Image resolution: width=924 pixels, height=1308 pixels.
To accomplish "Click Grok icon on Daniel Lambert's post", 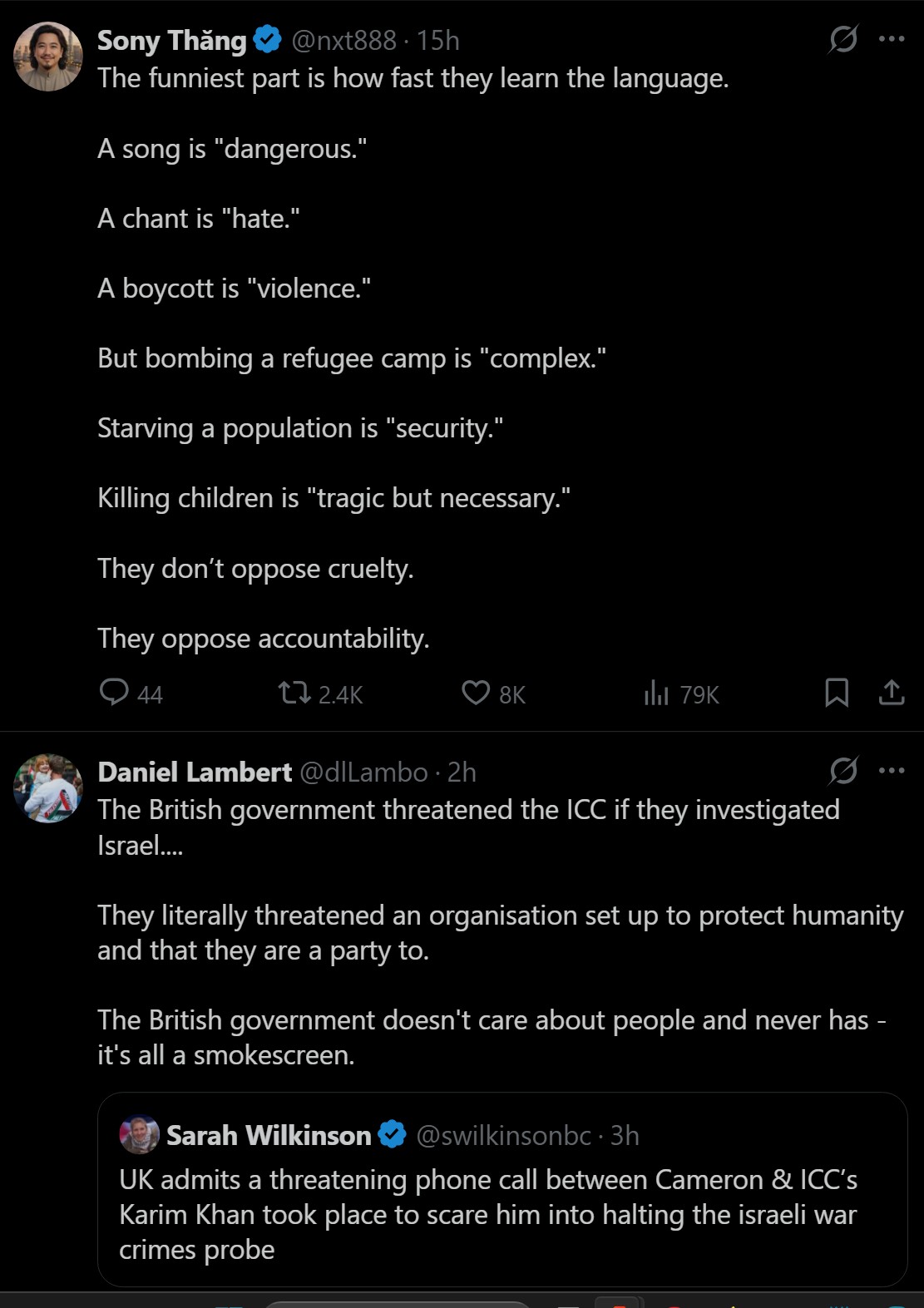I will [x=843, y=771].
